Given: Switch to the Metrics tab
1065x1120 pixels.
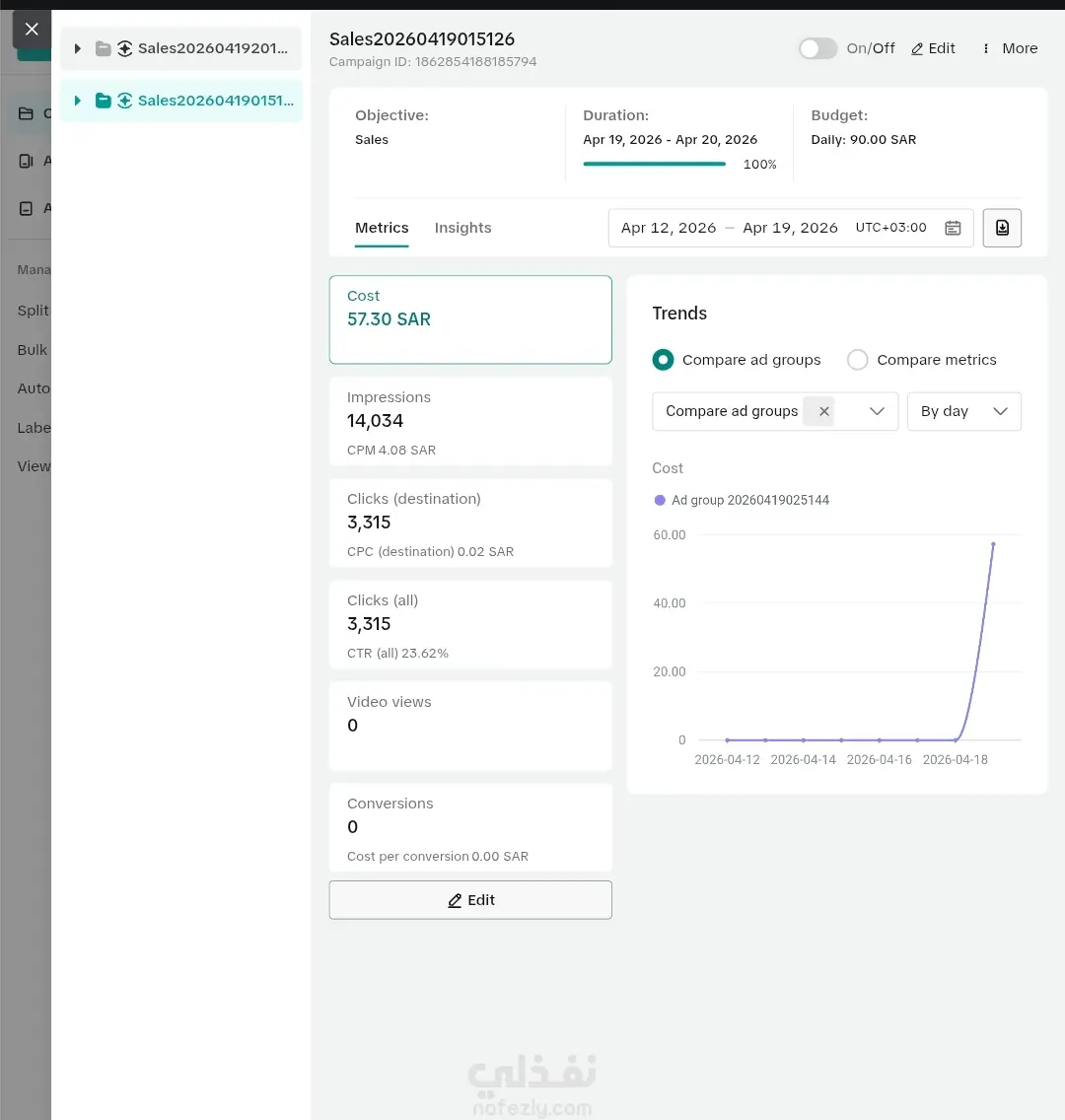Looking at the screenshot, I should tap(383, 228).
